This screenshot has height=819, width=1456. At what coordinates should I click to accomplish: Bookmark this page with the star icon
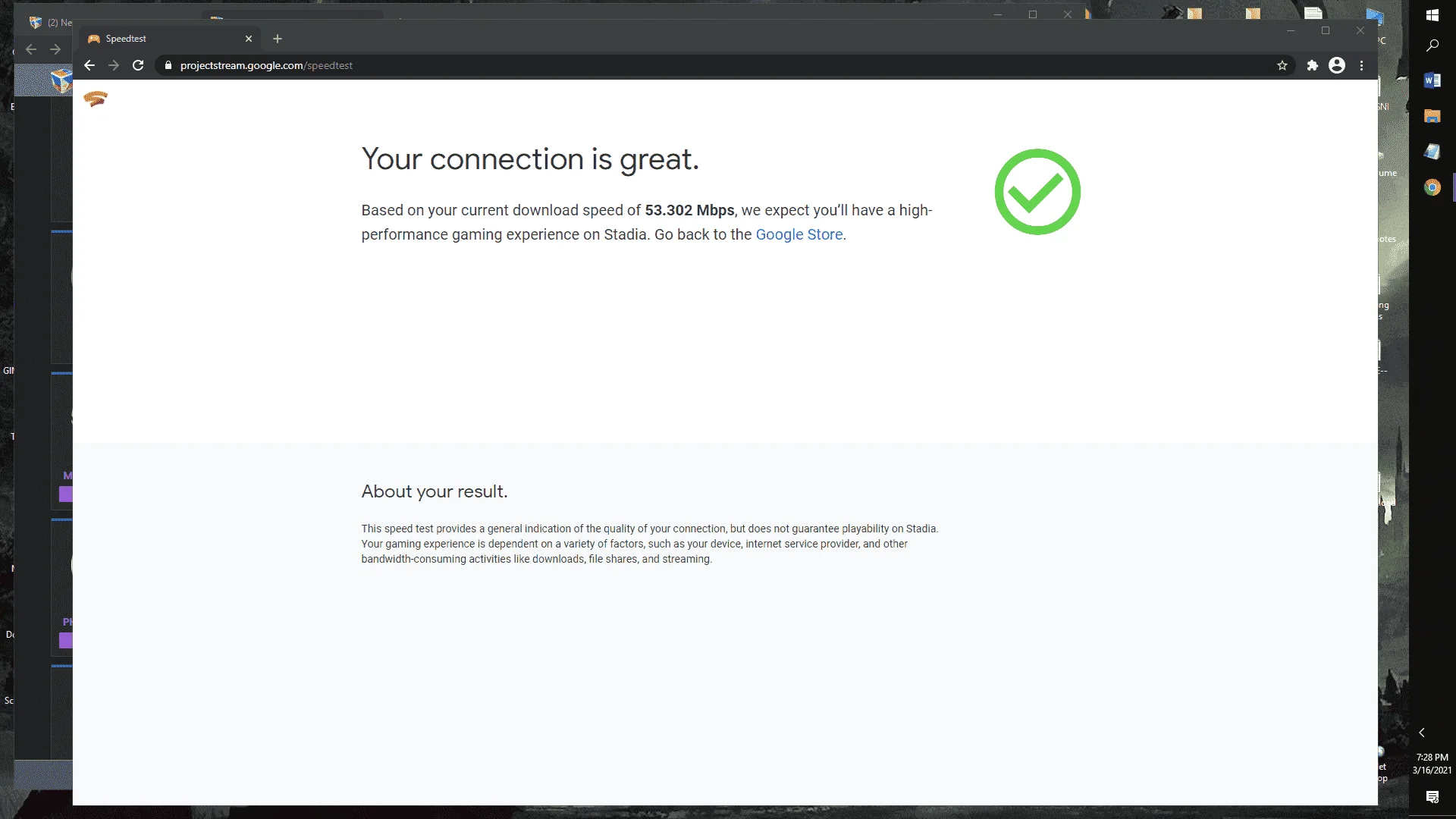click(x=1282, y=65)
